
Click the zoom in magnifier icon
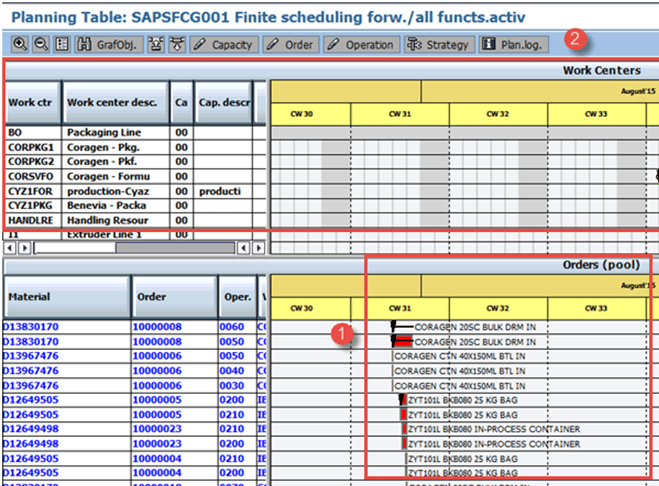tap(20, 44)
